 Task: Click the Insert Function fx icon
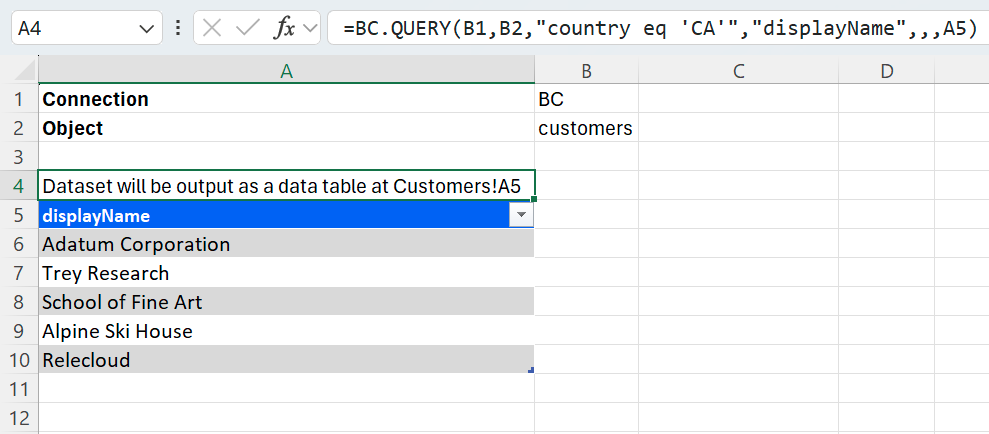point(284,28)
